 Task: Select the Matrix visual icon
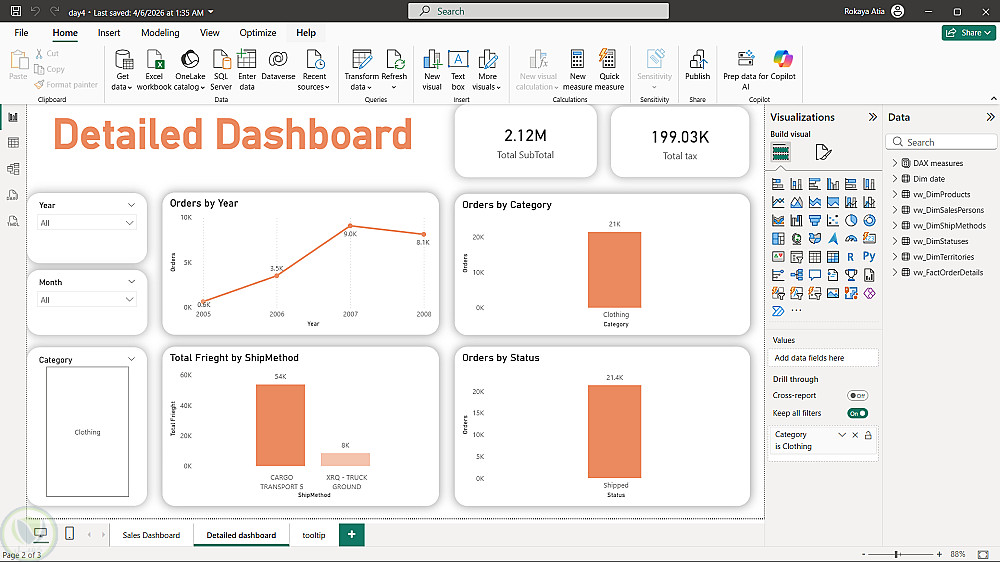tap(833, 257)
